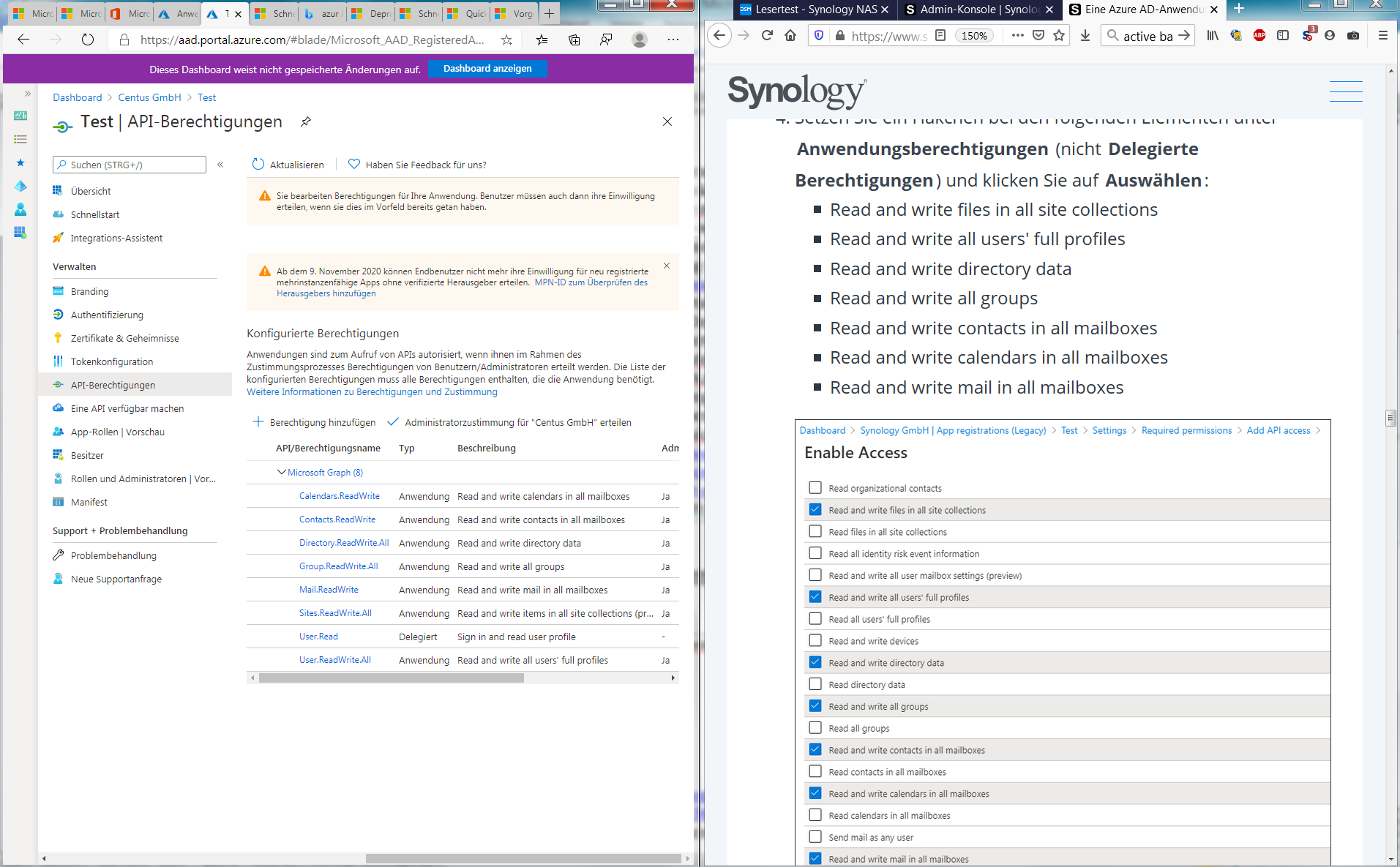This screenshot has width=1400, height=867.
Task: Check Read all identity risk event information
Action: pyautogui.click(x=815, y=553)
